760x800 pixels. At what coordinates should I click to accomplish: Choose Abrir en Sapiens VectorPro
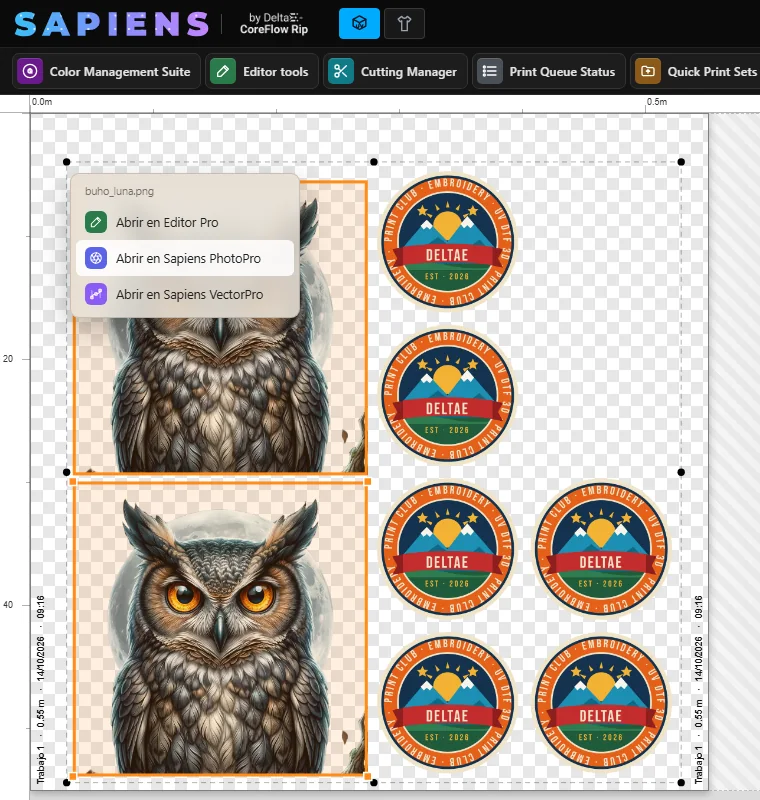click(185, 294)
